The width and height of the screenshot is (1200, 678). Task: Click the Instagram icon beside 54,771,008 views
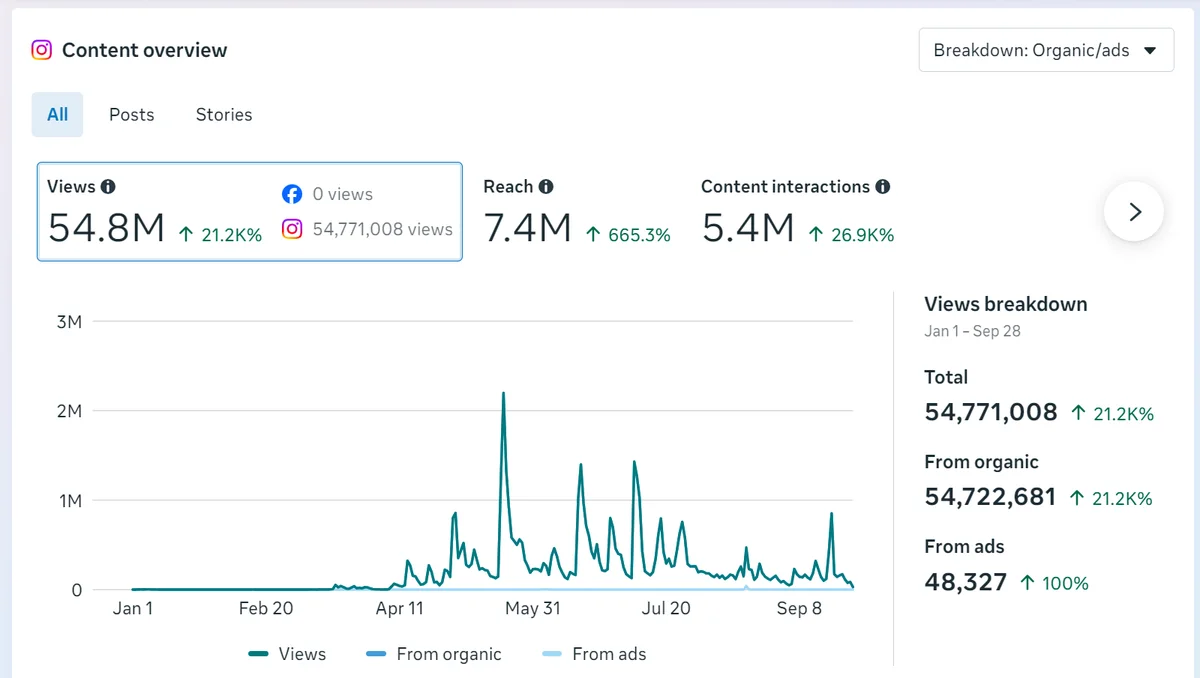coord(292,229)
